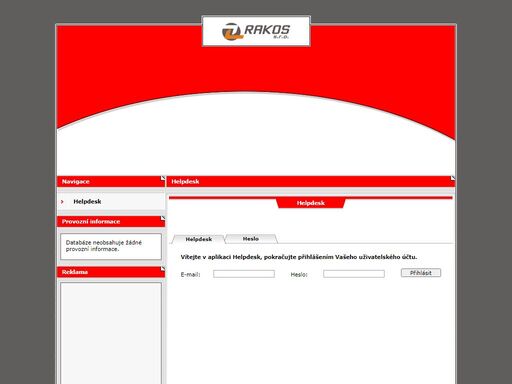Select the red Helpdesk center banner label
This screenshot has height=384, width=512.
tap(311, 203)
